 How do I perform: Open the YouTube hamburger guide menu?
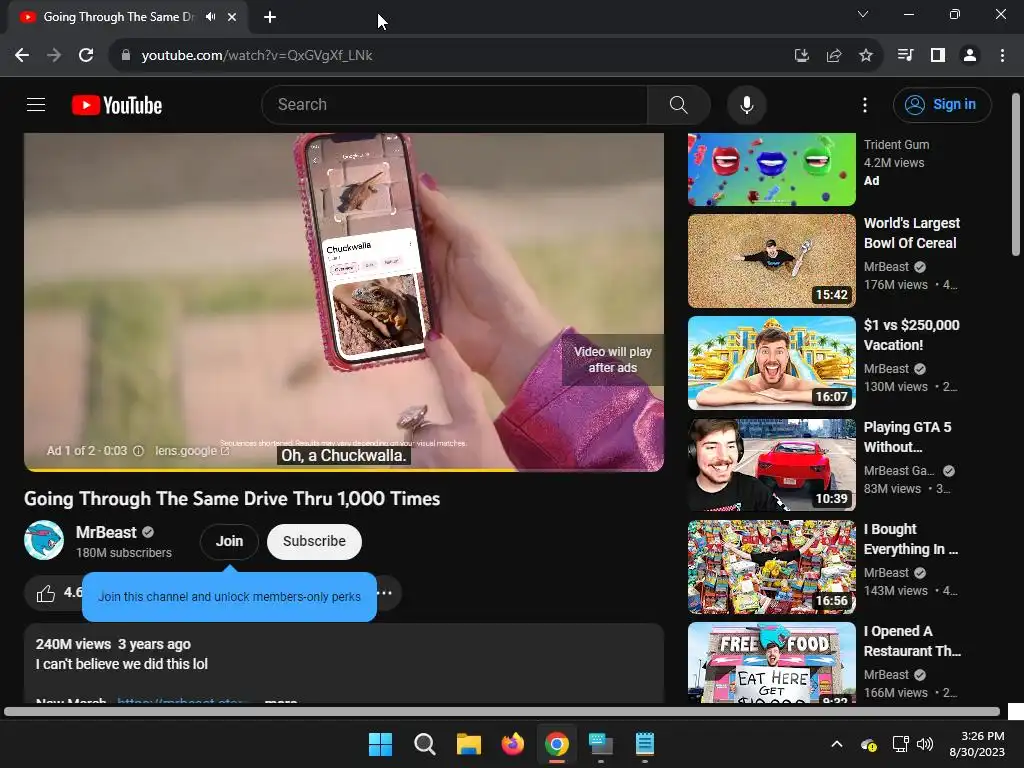coord(36,104)
